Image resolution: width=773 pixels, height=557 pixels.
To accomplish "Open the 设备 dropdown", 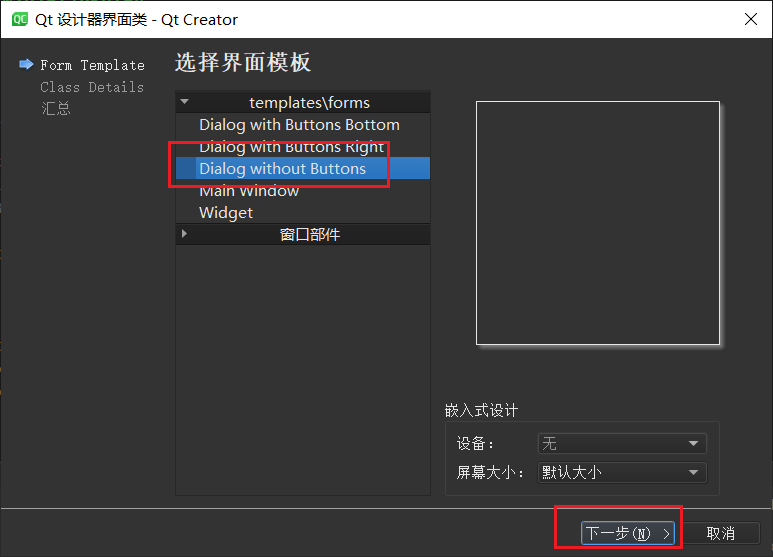I will tap(621, 444).
